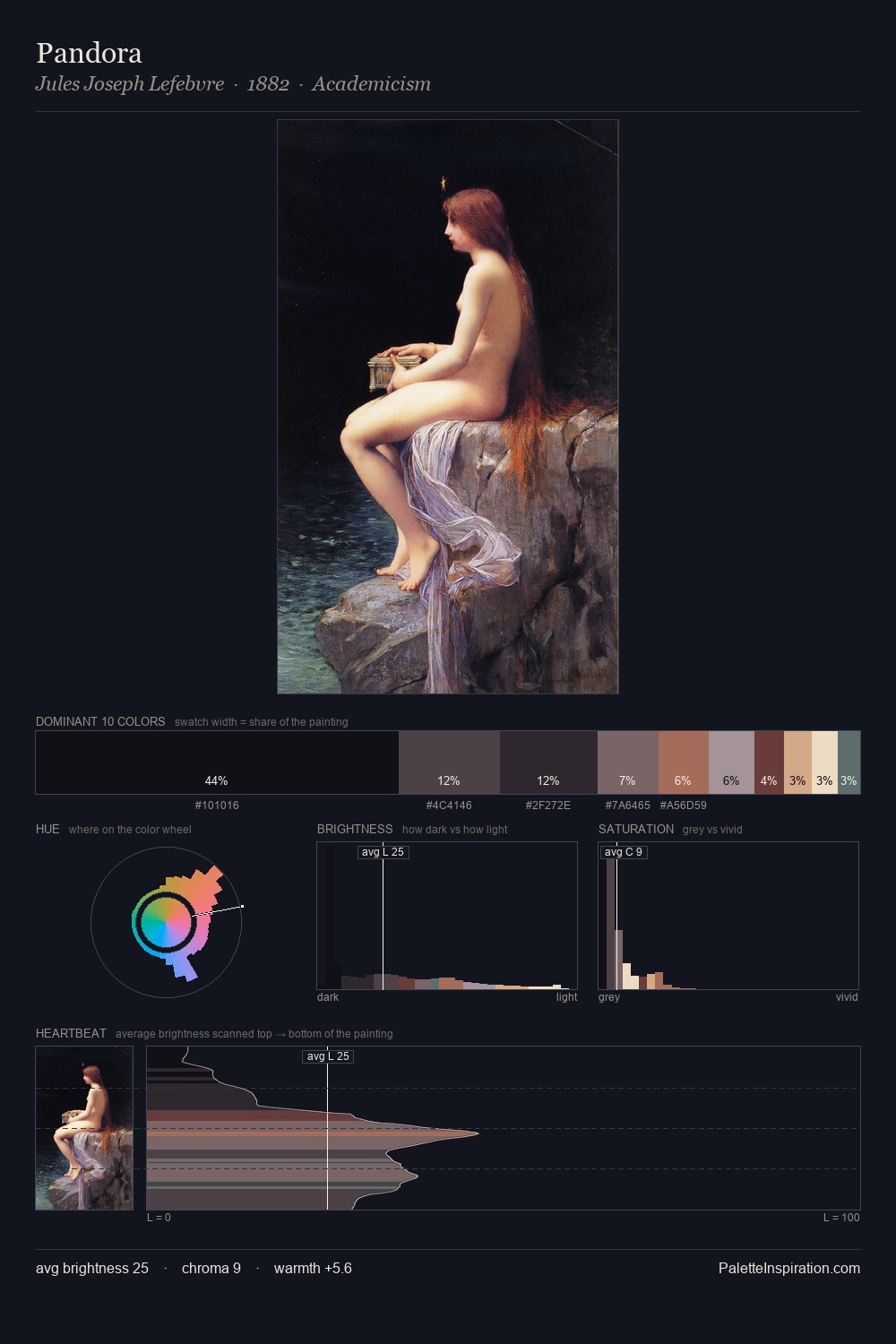Click the 'light' axis label
The width and height of the screenshot is (896, 1344).
click(566, 997)
